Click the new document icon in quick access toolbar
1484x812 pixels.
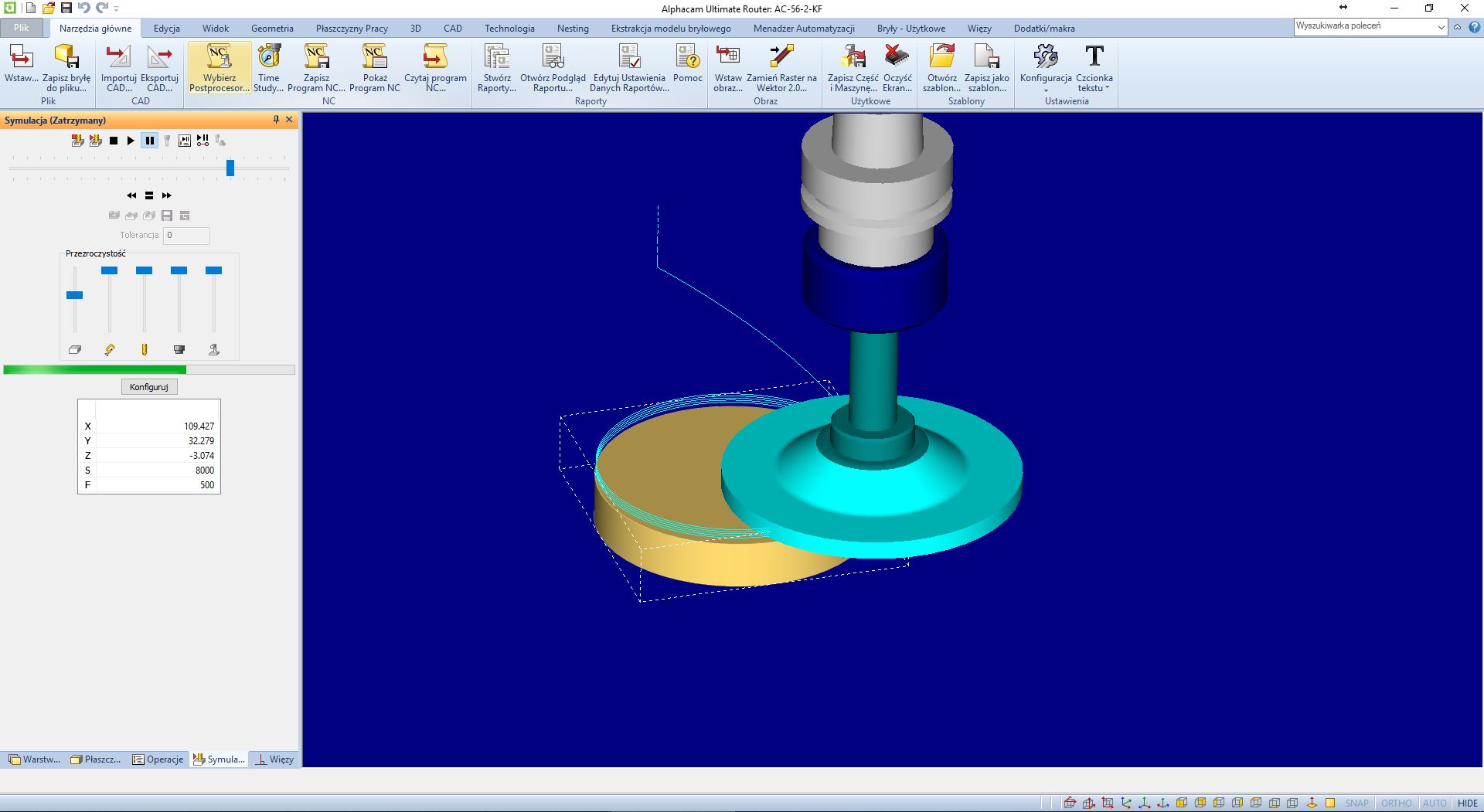pos(30,8)
